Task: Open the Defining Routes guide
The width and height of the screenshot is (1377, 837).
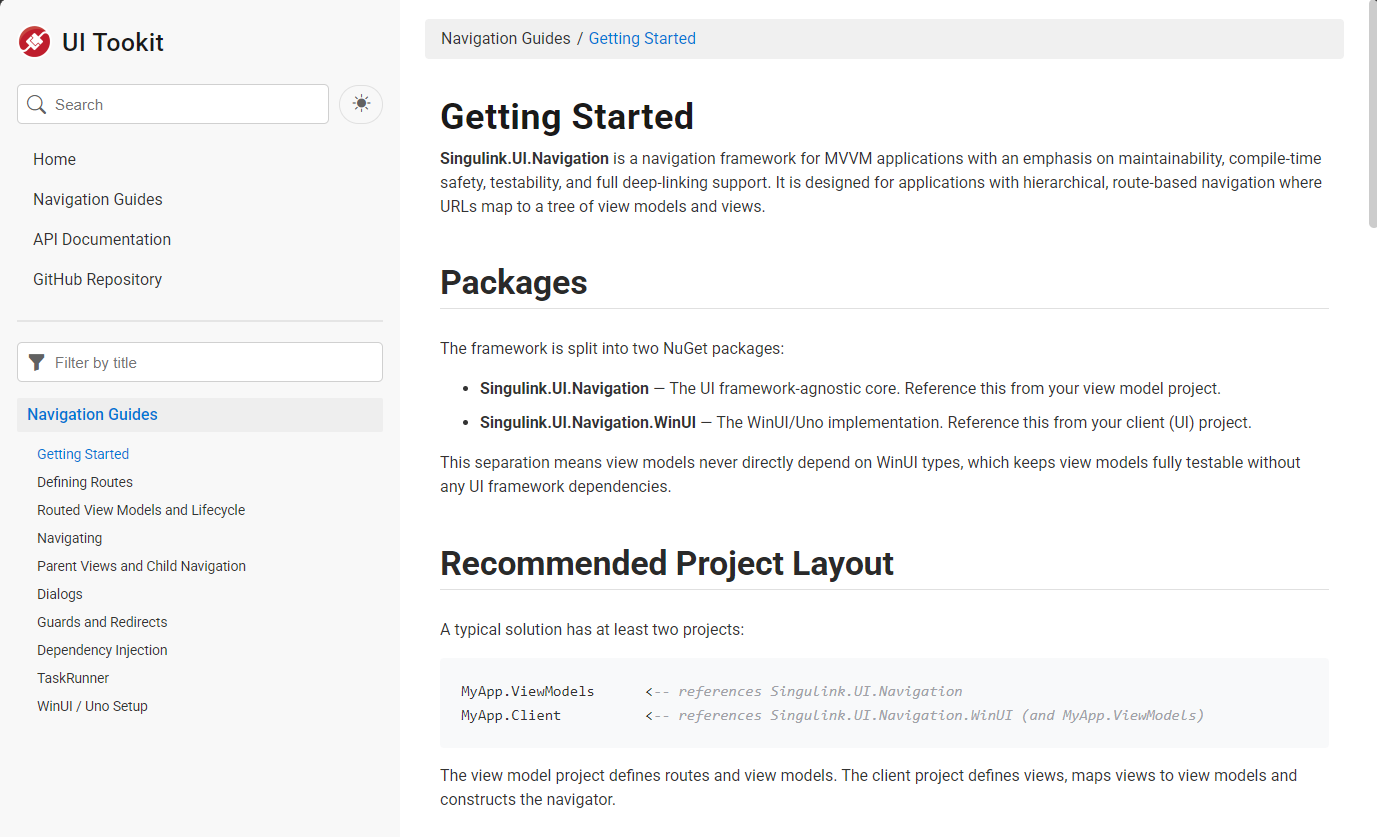Action: tap(85, 482)
